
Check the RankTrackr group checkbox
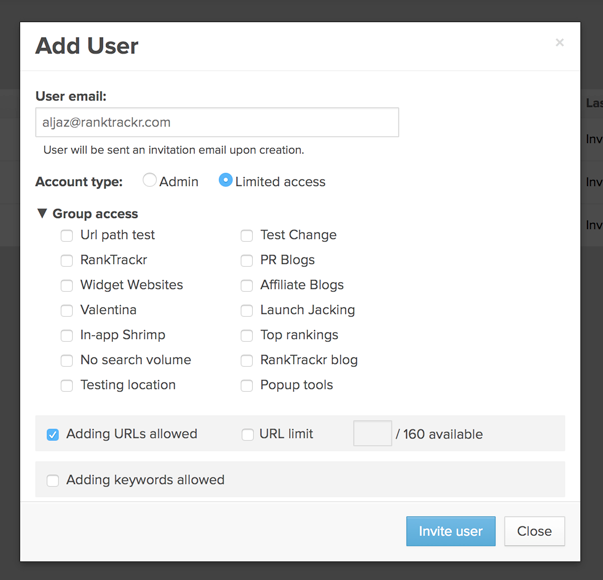(x=67, y=260)
